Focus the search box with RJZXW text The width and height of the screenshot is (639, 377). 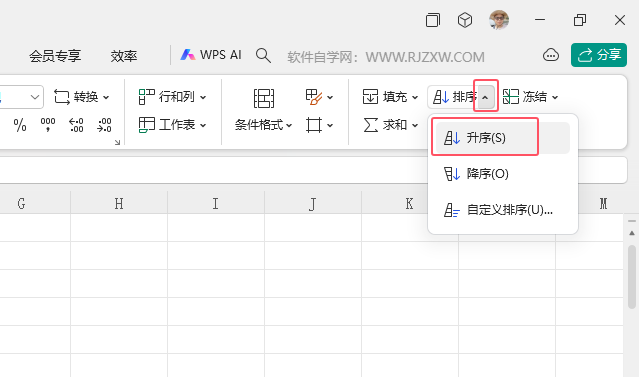386,57
